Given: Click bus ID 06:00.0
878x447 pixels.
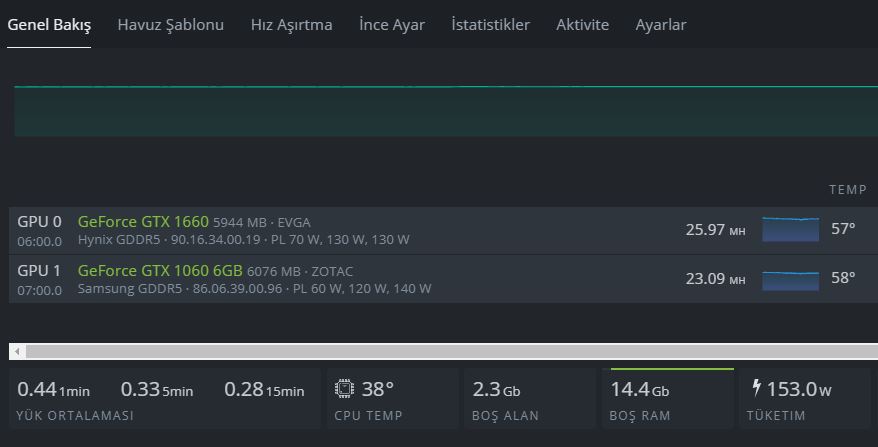Looking at the screenshot, I should [39, 241].
